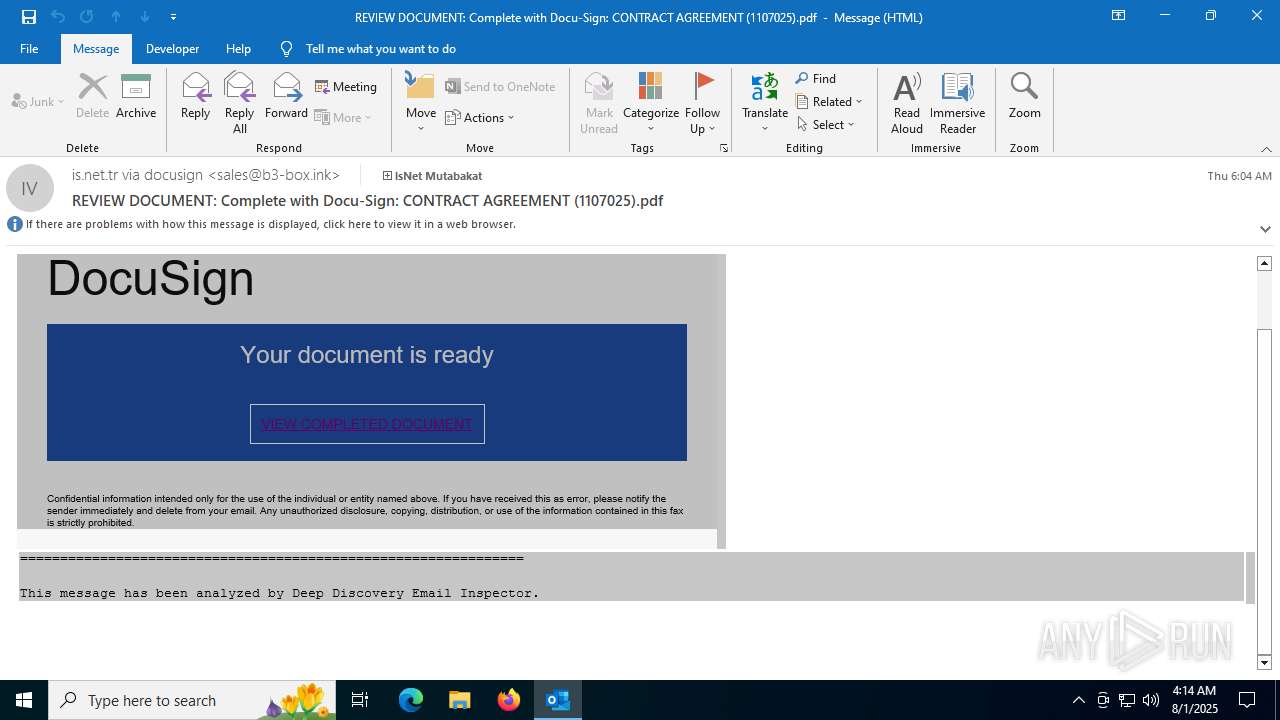
Task: Open the volume control in system tray
Action: (1151, 700)
